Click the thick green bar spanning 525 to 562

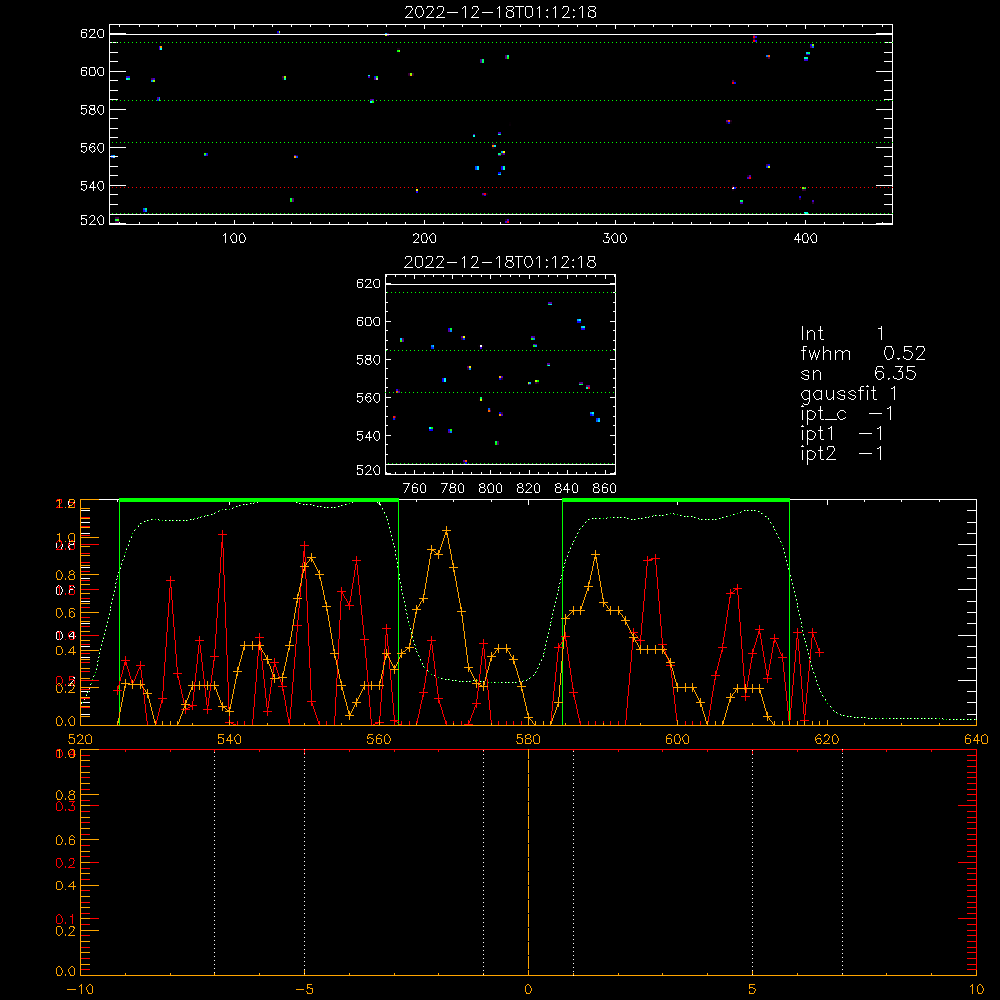259,500
